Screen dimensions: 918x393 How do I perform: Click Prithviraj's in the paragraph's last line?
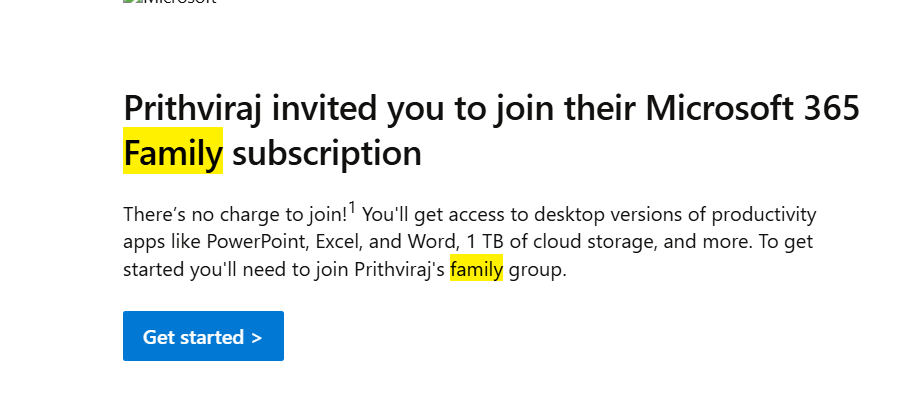click(400, 270)
